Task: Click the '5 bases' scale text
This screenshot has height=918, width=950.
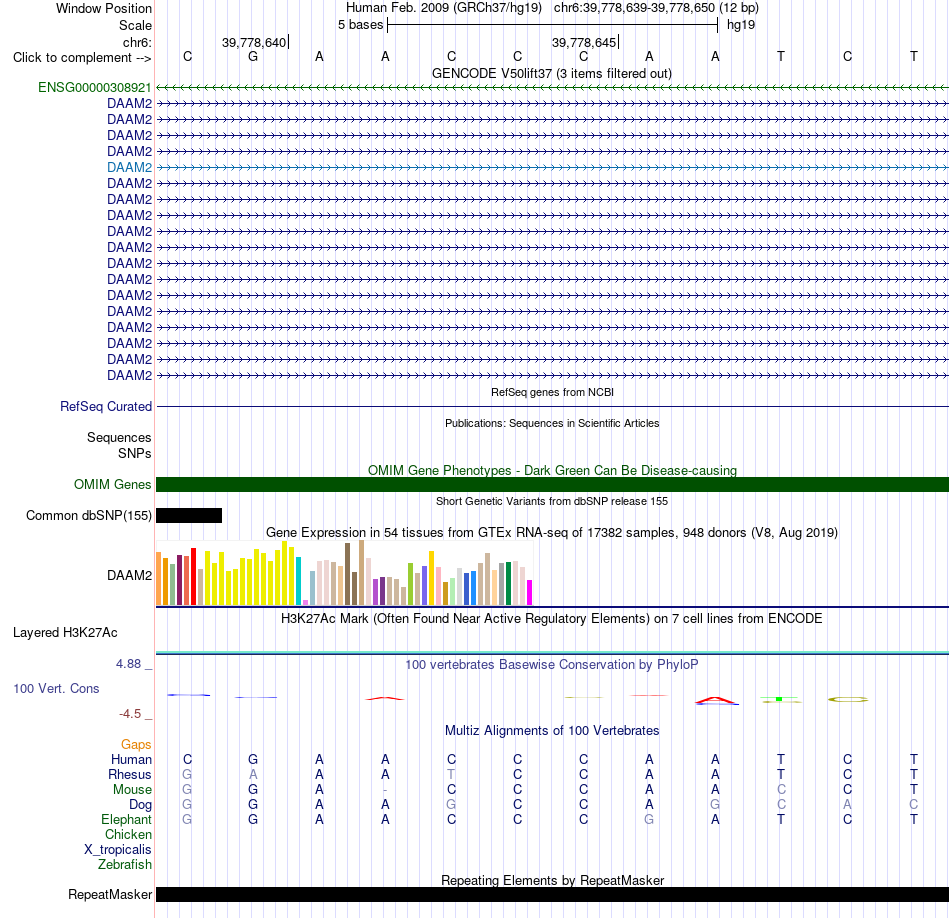Action: coord(360,25)
